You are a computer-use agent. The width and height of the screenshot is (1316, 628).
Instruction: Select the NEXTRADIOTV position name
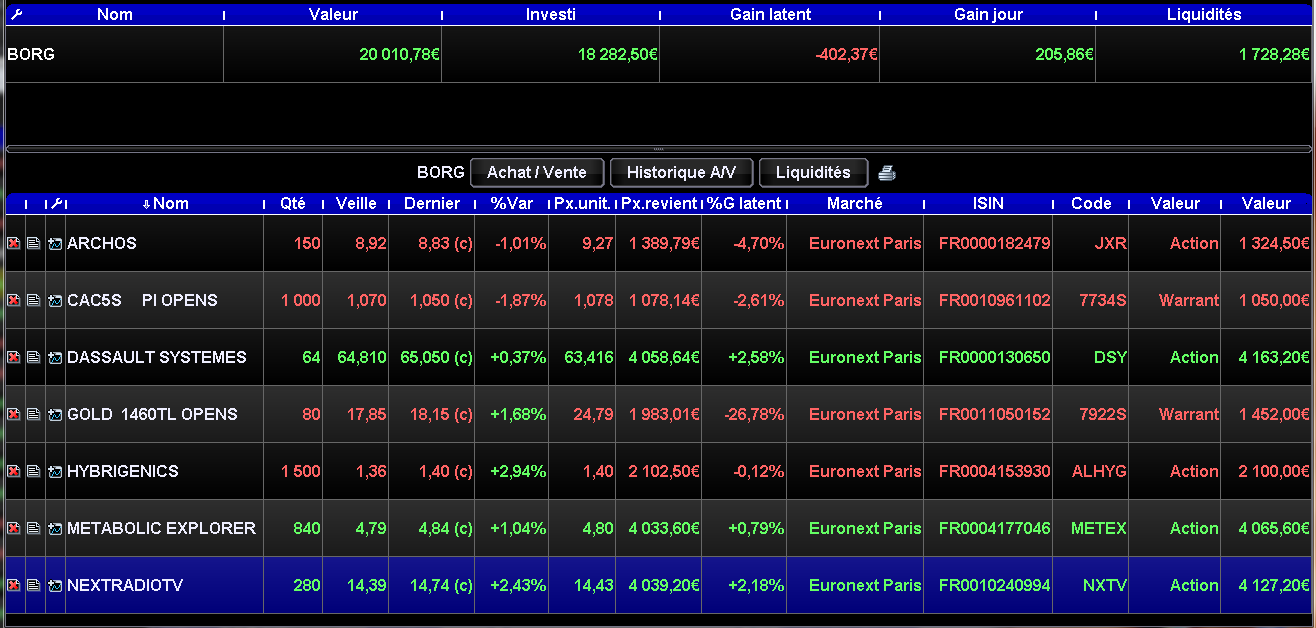pos(125,585)
